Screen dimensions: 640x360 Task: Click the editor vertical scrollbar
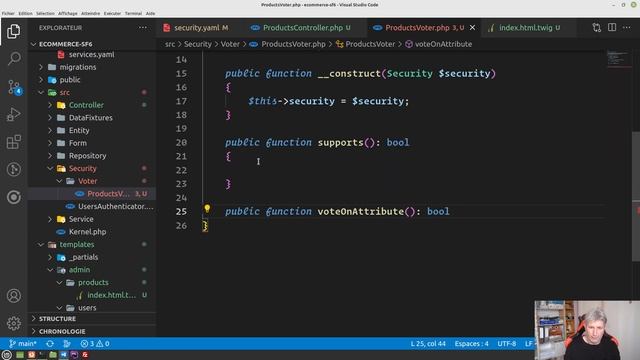(636, 196)
